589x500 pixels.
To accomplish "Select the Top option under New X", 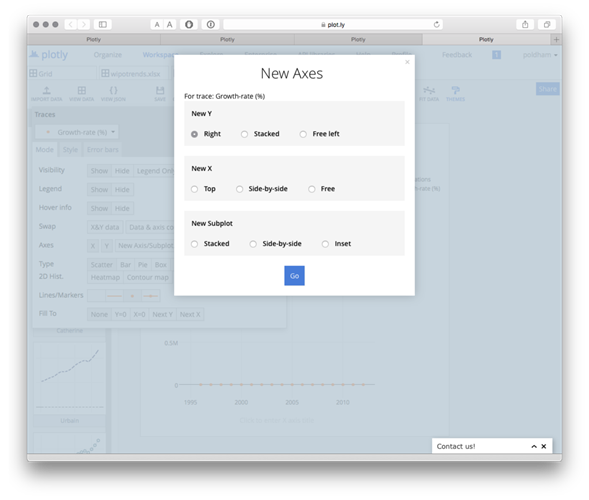I will (x=194, y=189).
